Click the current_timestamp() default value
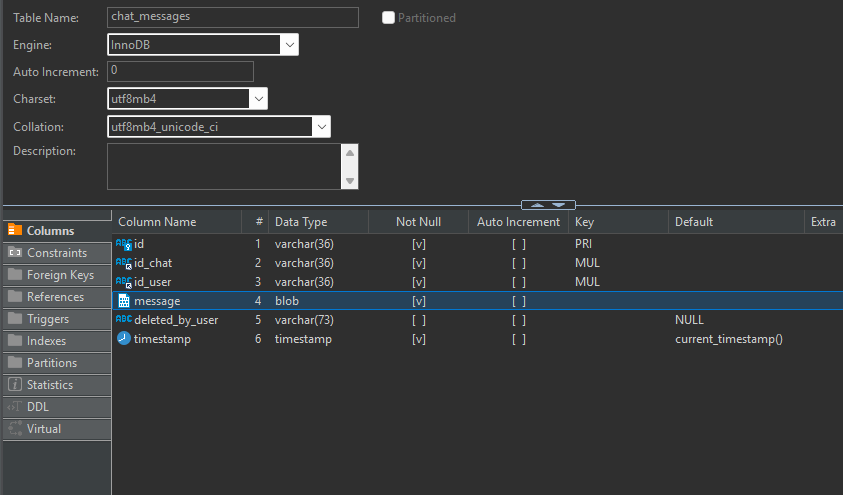The height and width of the screenshot is (495, 843). point(728,339)
